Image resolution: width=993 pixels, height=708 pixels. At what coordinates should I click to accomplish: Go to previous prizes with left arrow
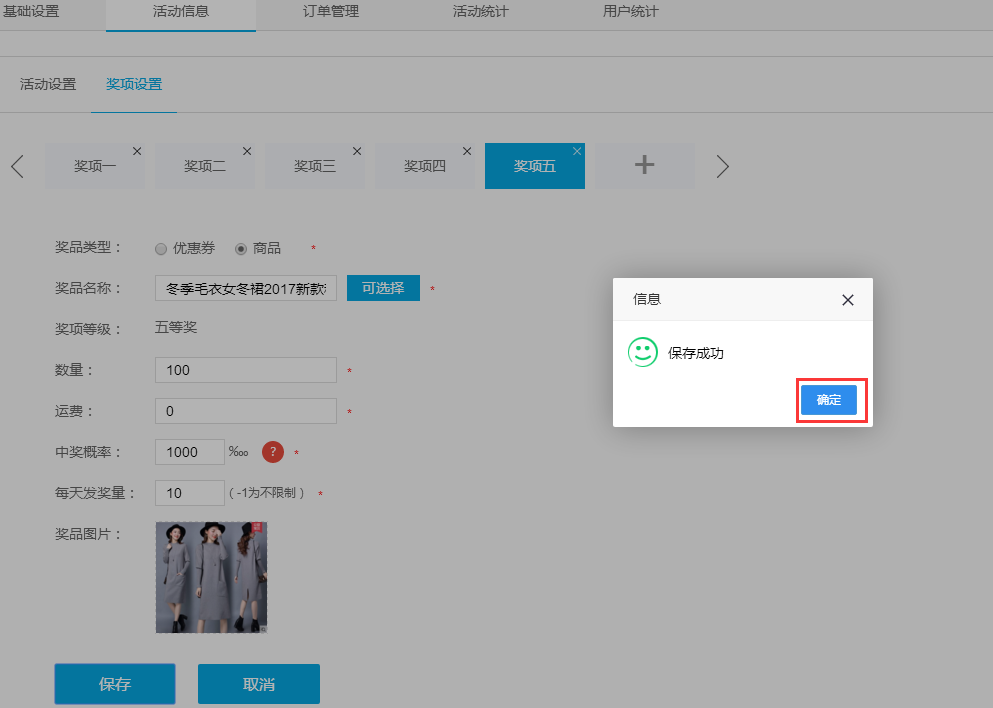point(17,167)
